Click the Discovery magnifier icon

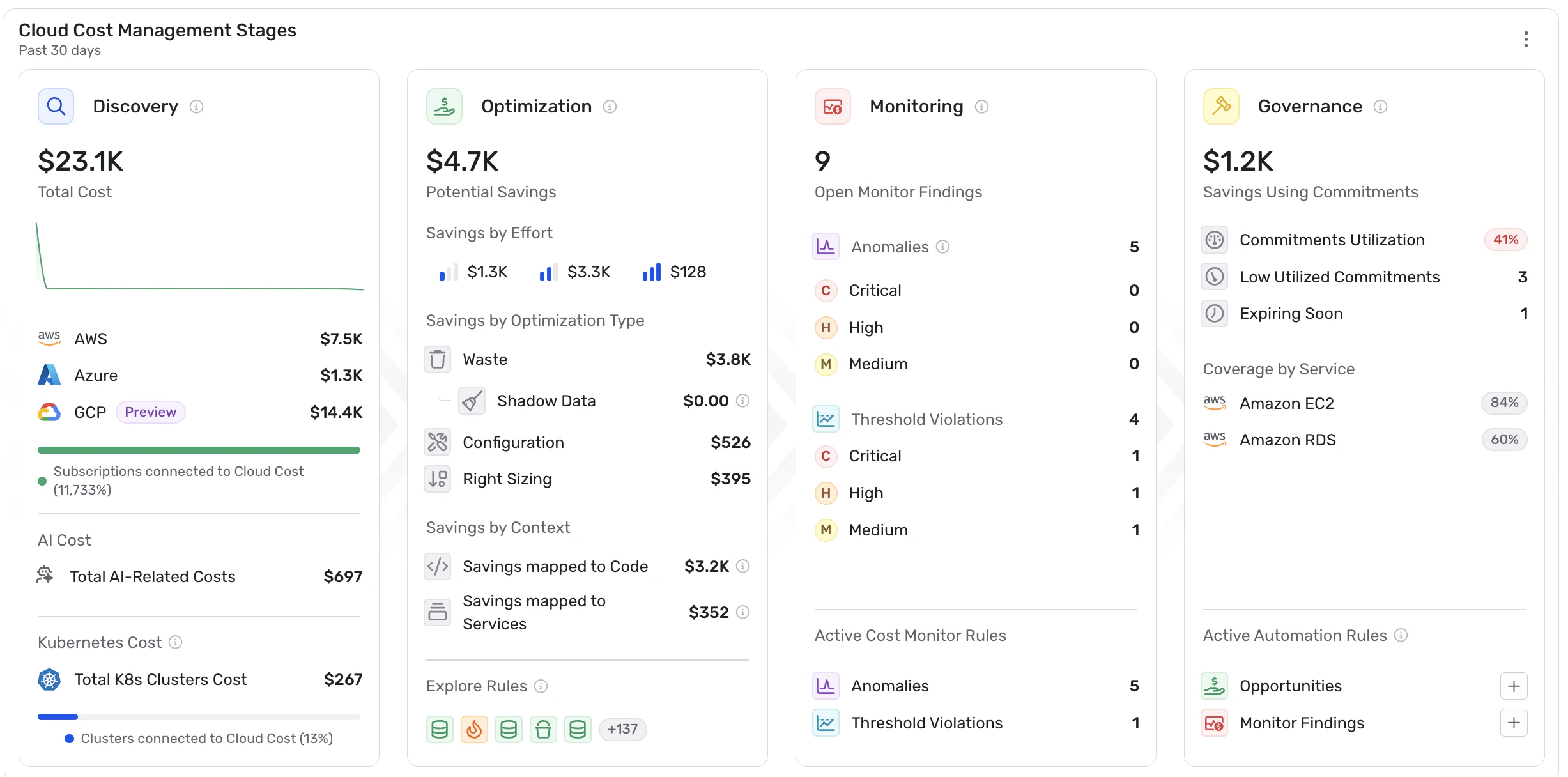click(x=56, y=106)
